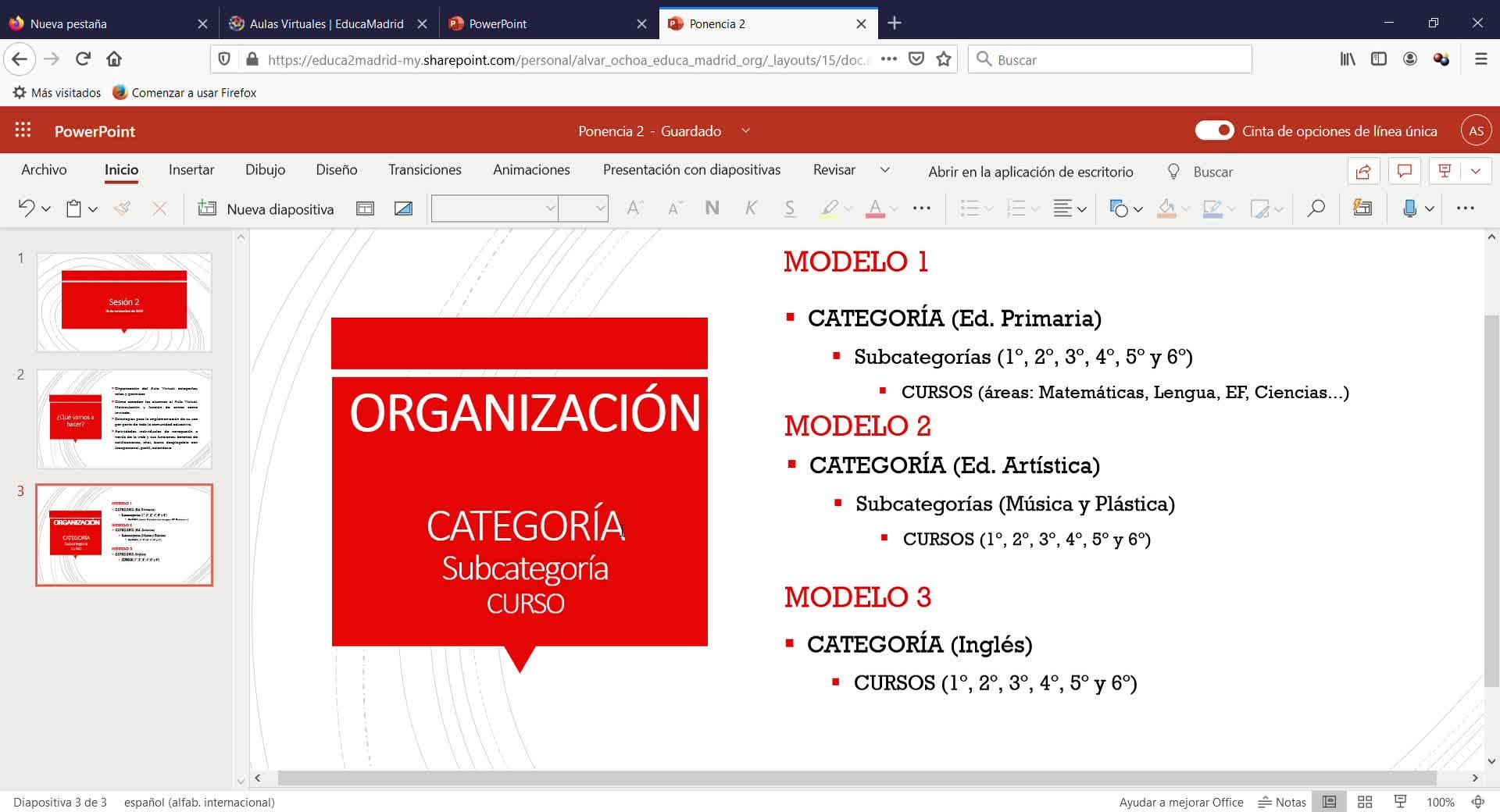Open Presentación con diapositivas tab
Image resolution: width=1500 pixels, height=812 pixels.
pos(691,170)
